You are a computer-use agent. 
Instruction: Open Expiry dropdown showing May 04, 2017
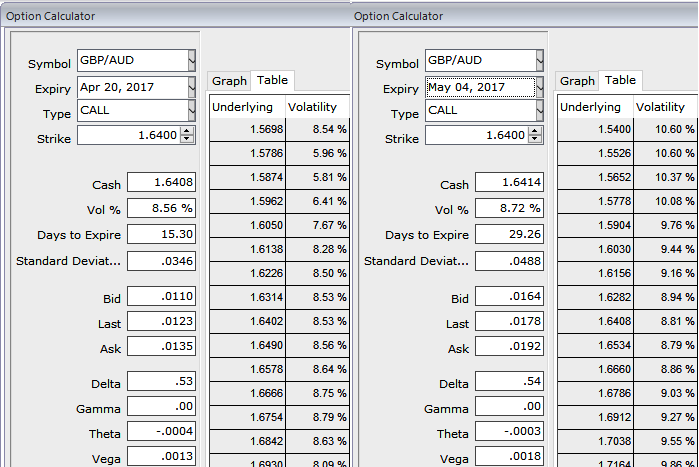pos(539,87)
